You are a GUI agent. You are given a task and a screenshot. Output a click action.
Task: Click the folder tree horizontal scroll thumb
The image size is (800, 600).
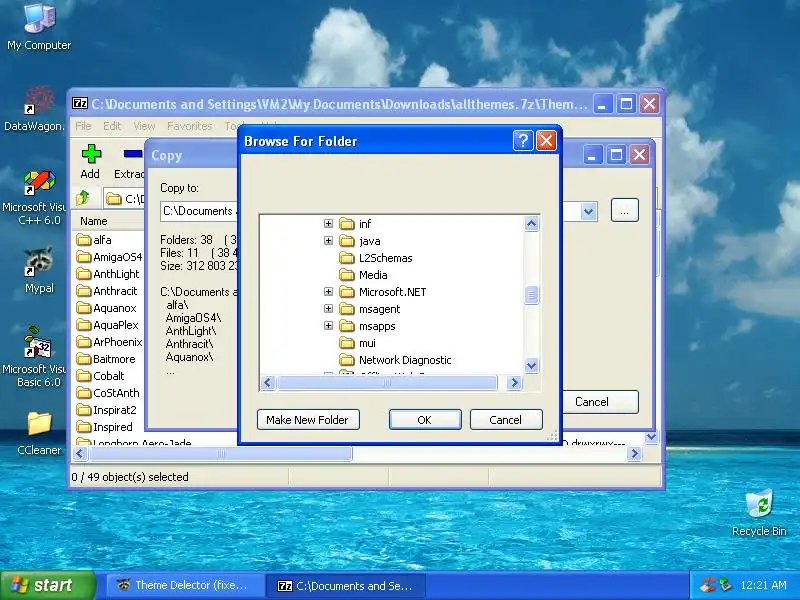(x=387, y=383)
